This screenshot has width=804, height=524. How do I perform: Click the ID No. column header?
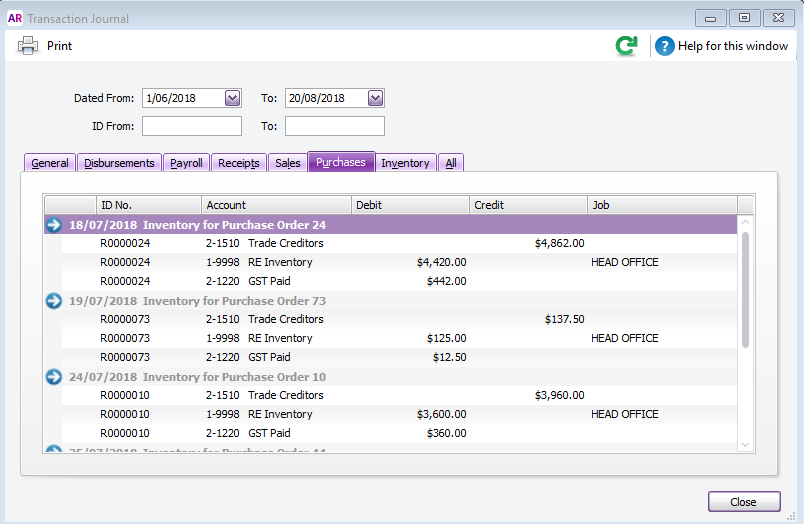[x=149, y=205]
